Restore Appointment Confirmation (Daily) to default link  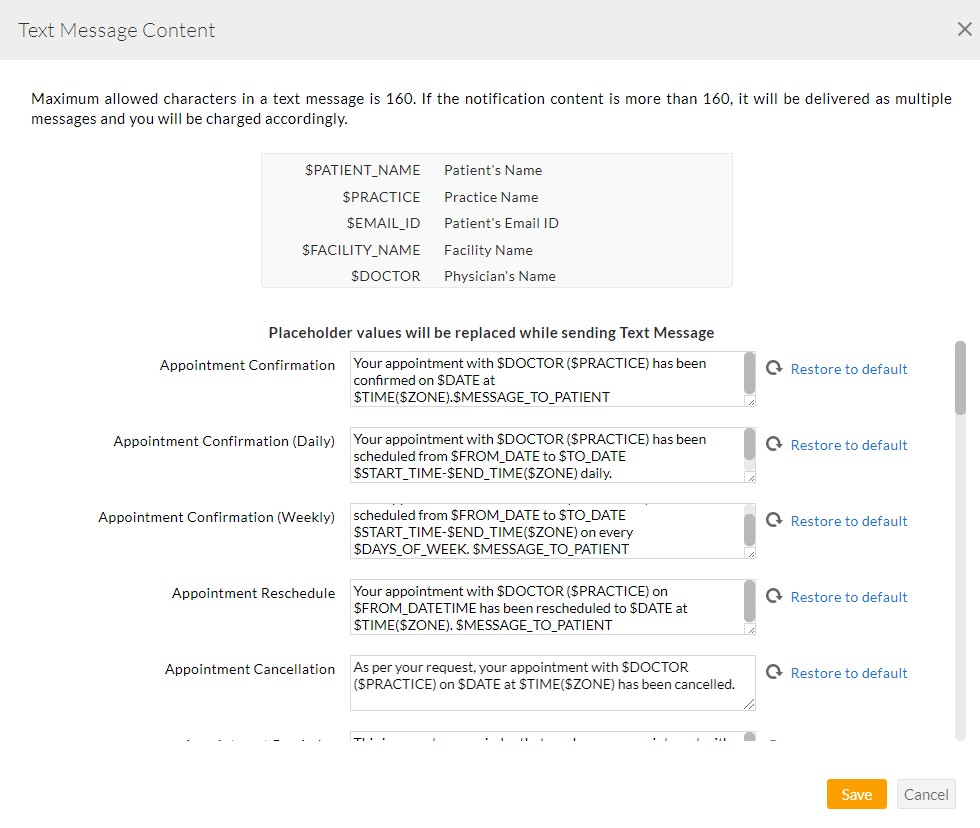848,445
